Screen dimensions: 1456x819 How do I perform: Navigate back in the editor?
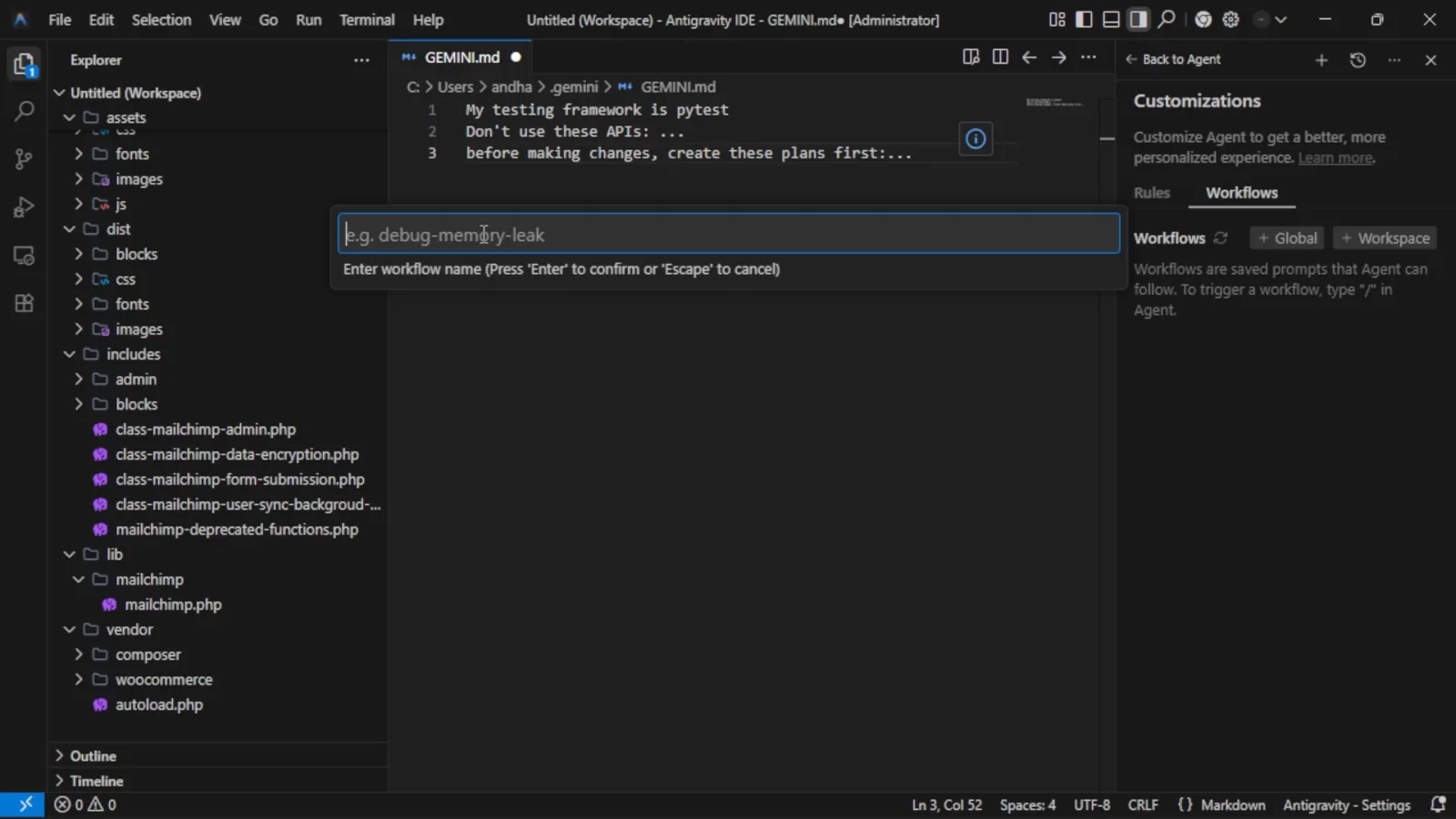click(1029, 57)
